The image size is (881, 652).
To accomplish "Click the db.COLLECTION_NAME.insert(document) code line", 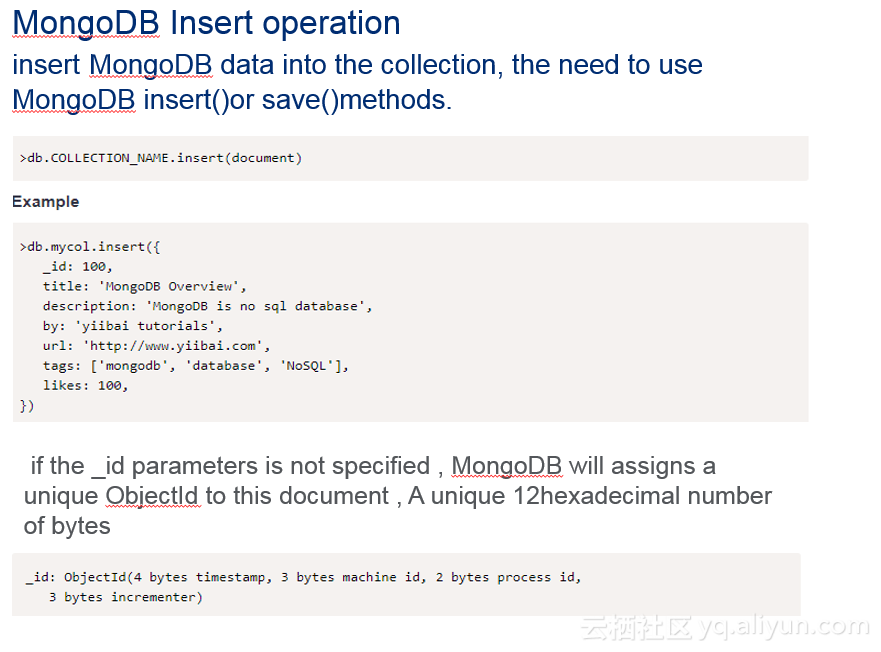I will [x=160, y=158].
